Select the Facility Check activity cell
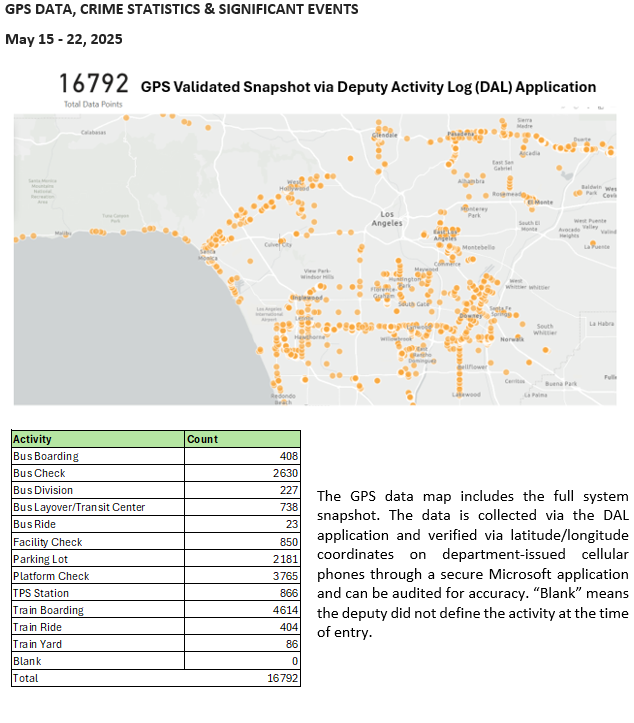Image resolution: width=634 pixels, height=723 pixels. [x=47, y=542]
